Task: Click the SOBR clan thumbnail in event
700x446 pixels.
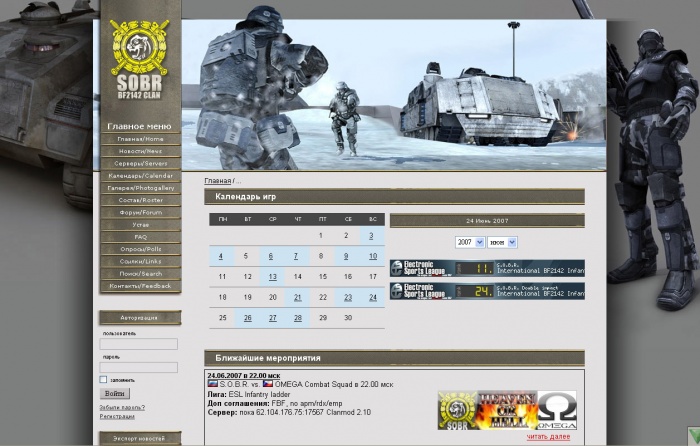Action: coord(457,411)
